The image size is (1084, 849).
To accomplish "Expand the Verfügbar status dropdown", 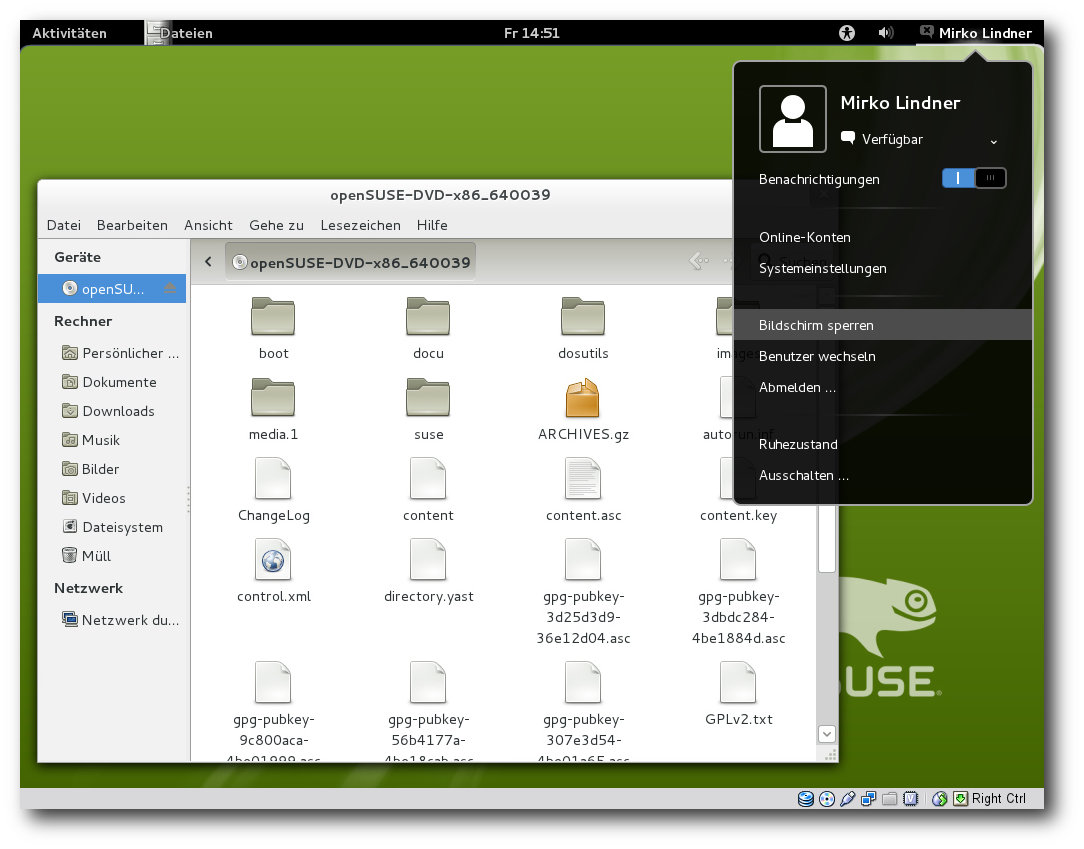I will pos(993,141).
